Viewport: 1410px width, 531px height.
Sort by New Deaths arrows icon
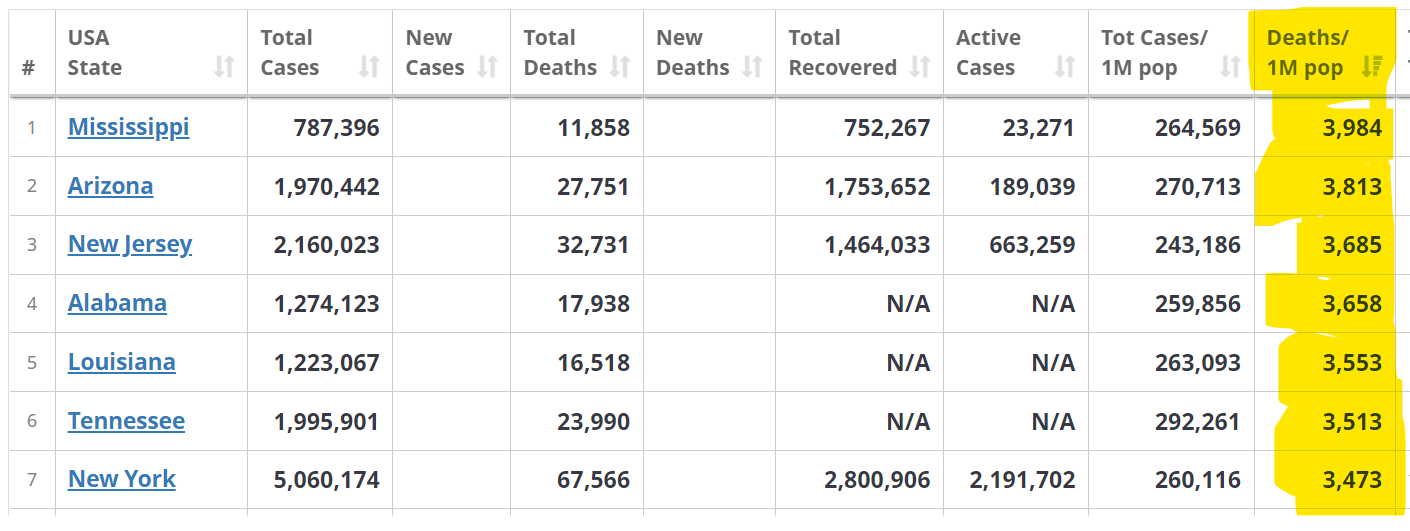pyautogui.click(x=752, y=67)
